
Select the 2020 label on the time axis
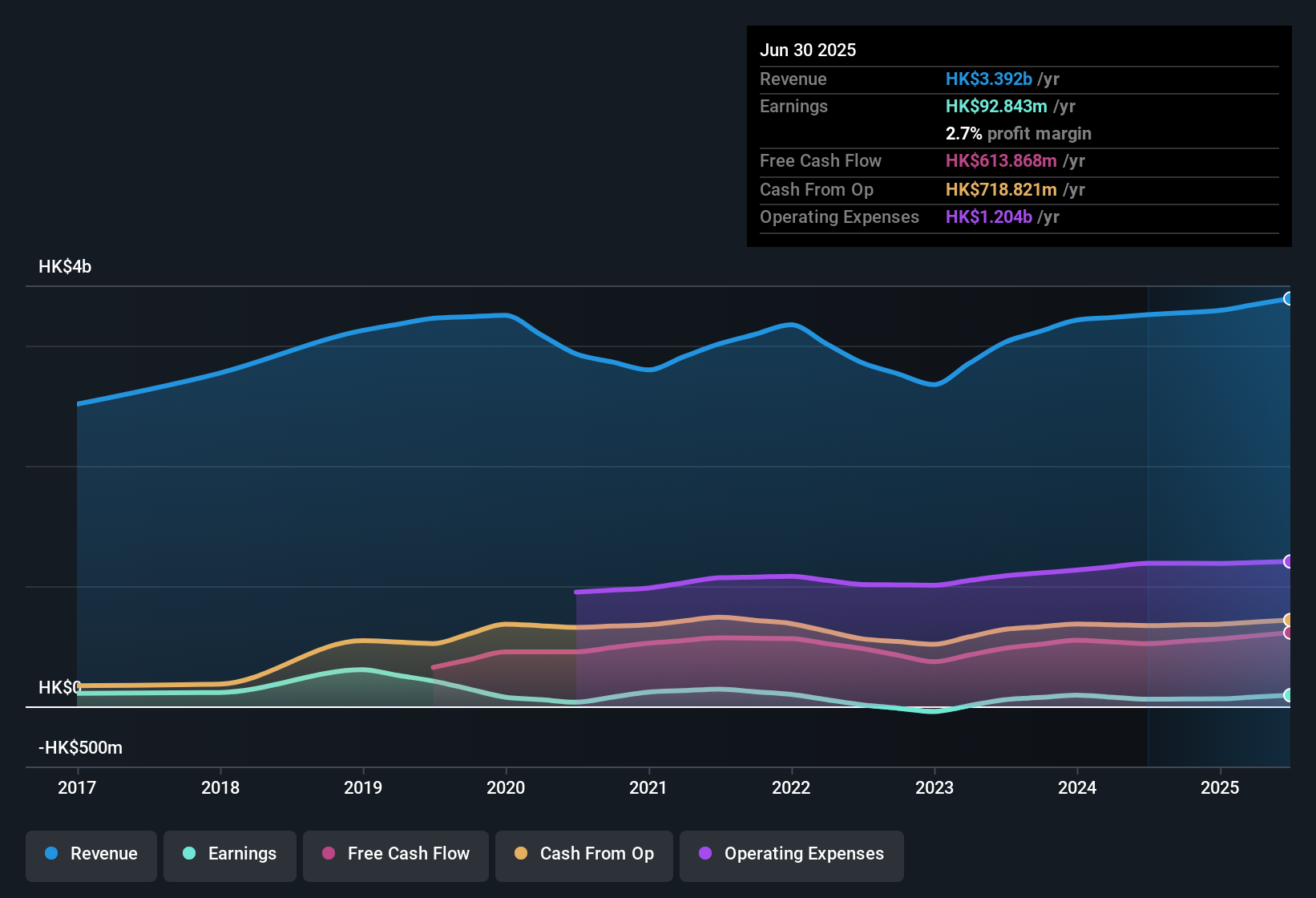(506, 787)
